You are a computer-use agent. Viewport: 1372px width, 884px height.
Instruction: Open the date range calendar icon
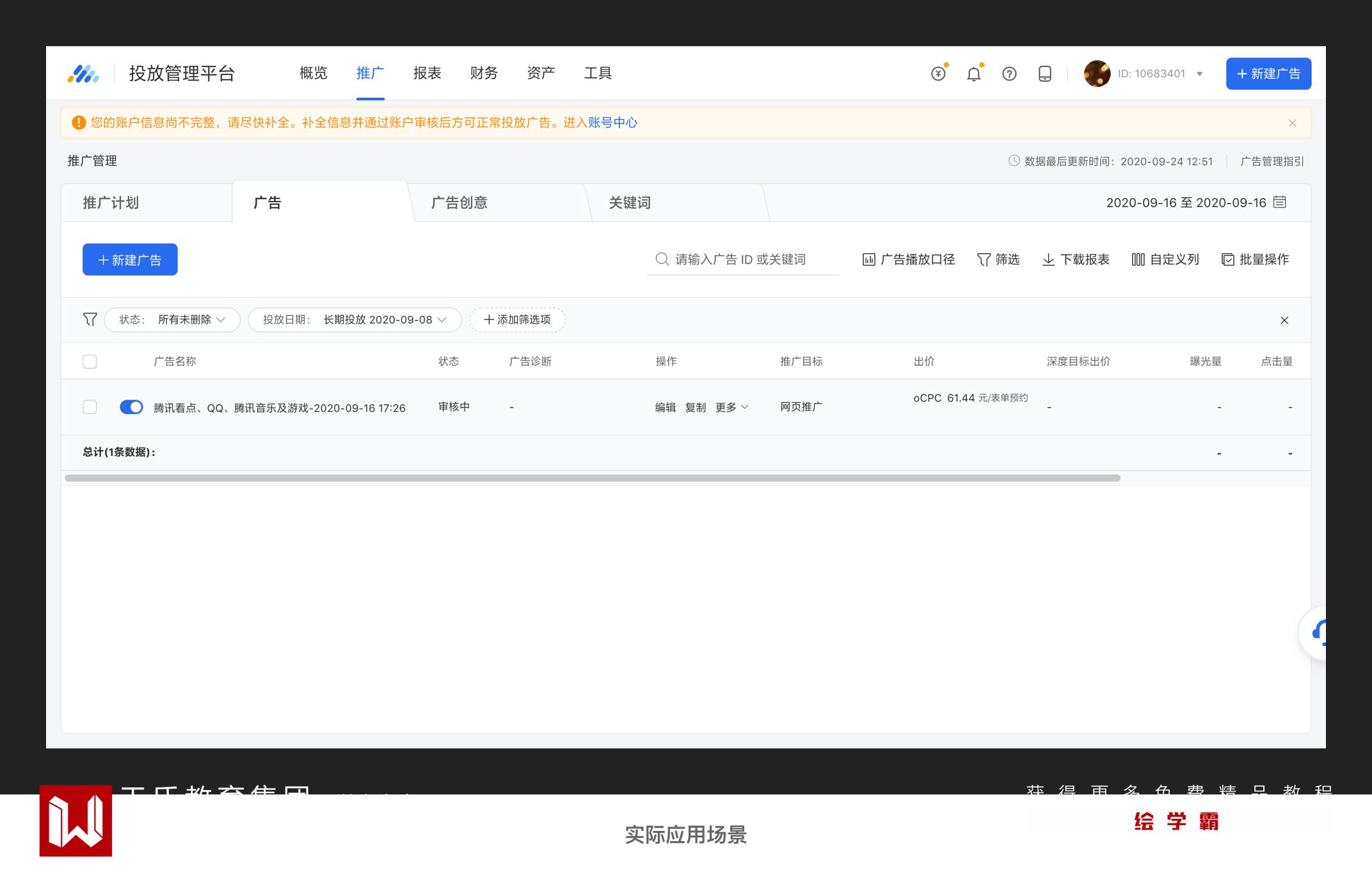1280,202
